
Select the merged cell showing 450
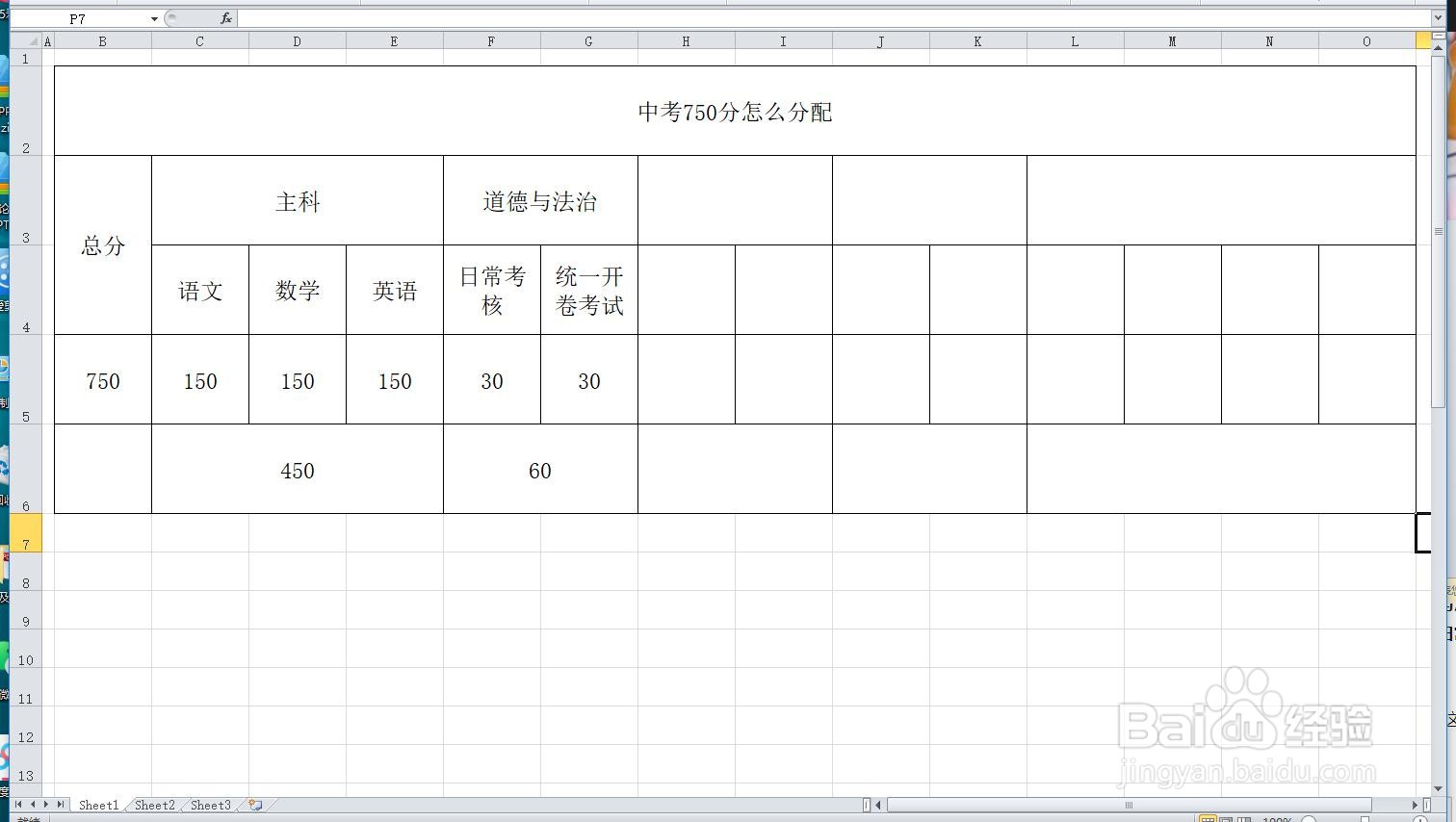[298, 469]
